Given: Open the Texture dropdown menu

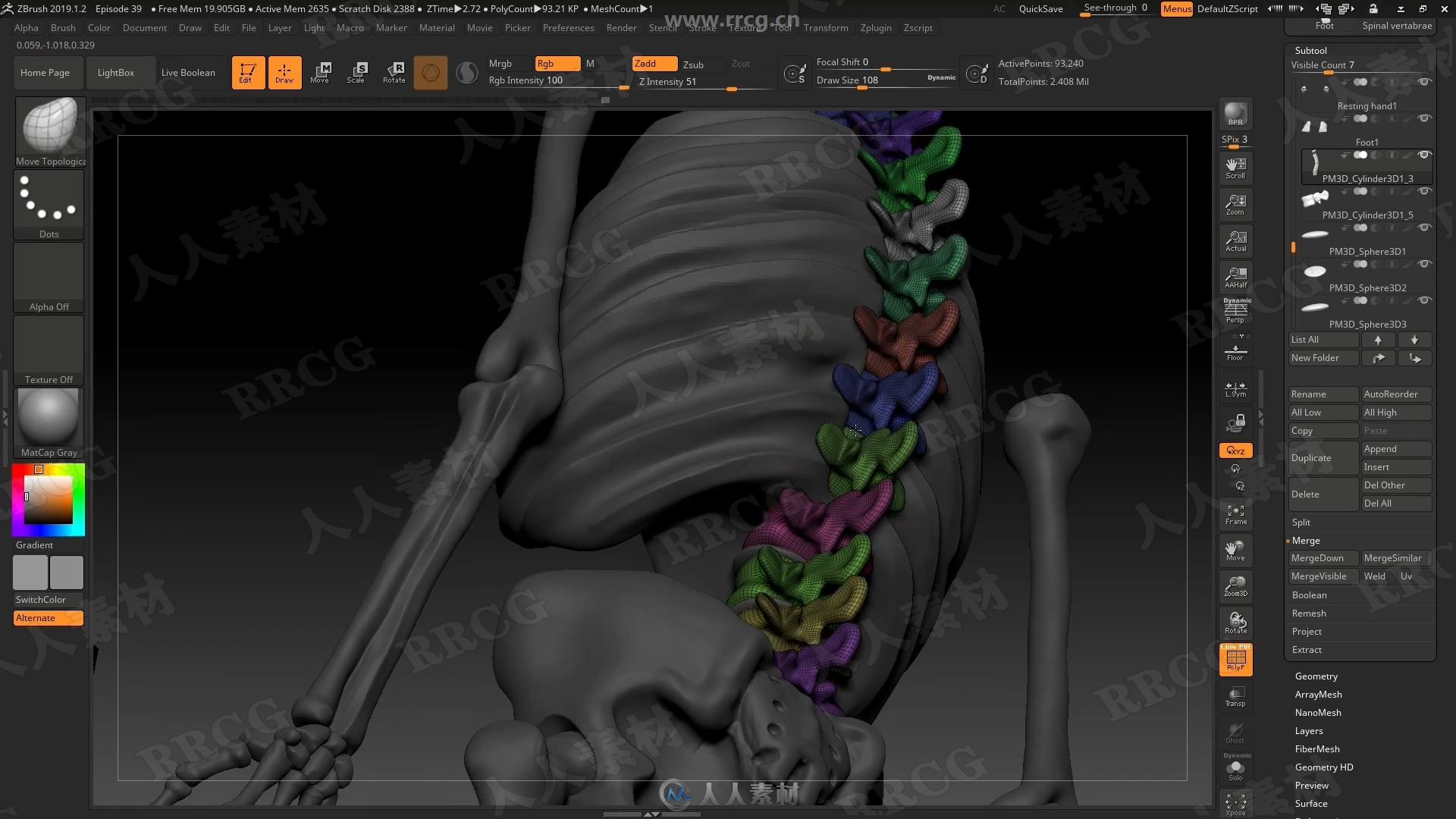Looking at the screenshot, I should tap(744, 27).
